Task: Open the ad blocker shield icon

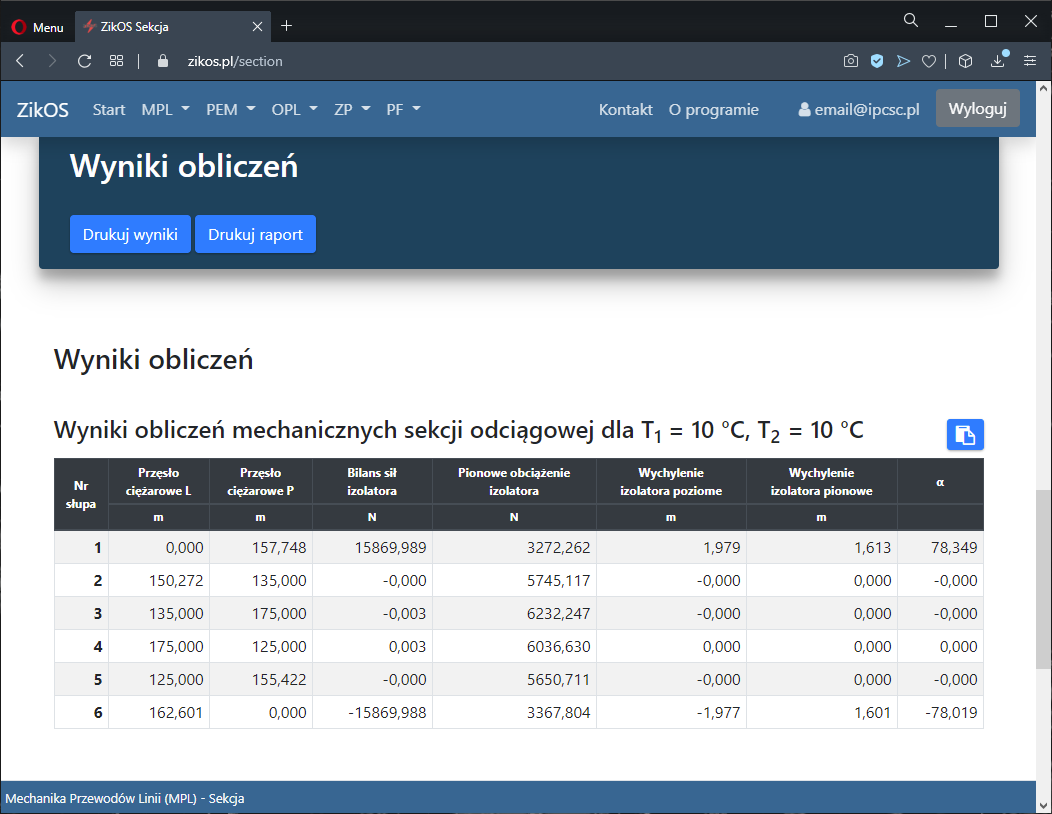Action: pos(877,61)
